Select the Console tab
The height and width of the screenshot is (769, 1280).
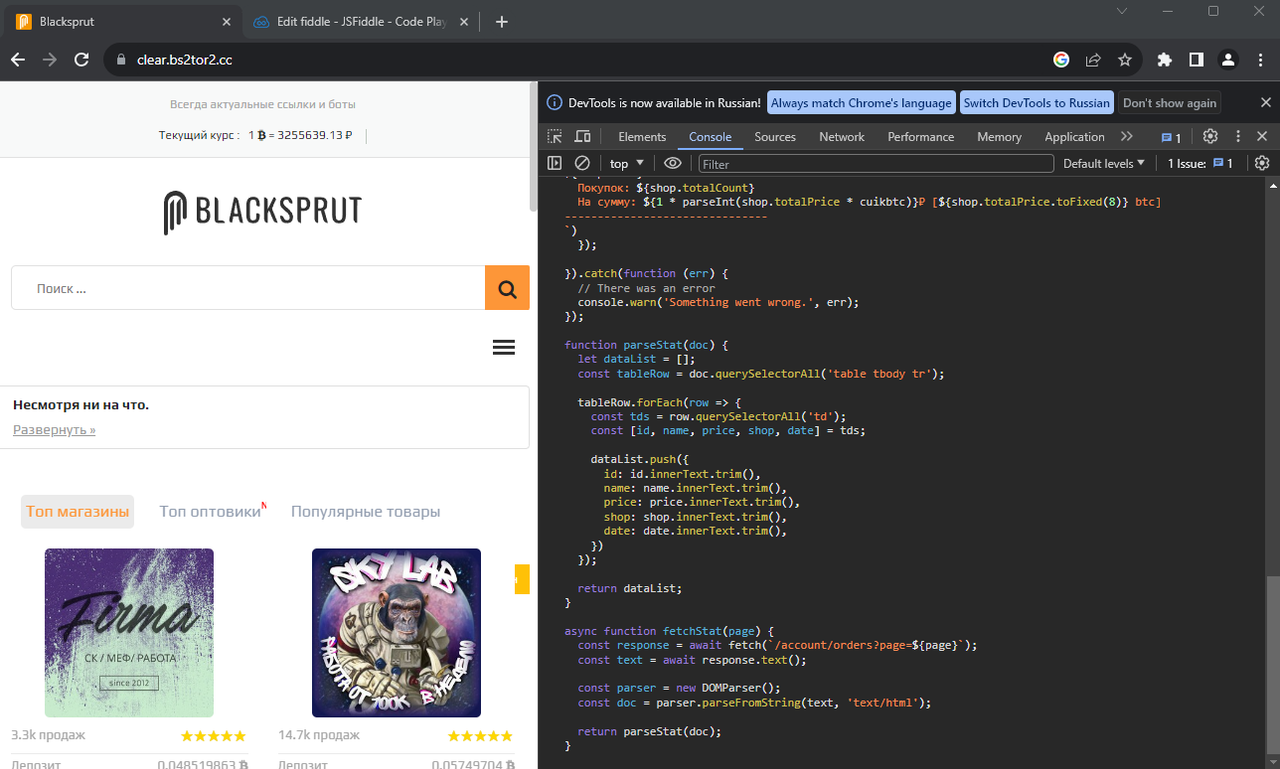(x=710, y=137)
